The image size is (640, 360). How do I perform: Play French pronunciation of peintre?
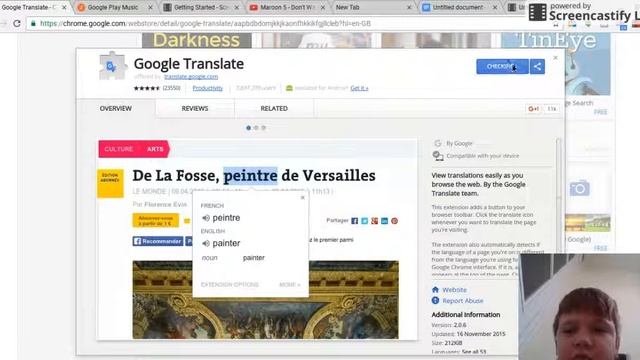tap(206, 218)
